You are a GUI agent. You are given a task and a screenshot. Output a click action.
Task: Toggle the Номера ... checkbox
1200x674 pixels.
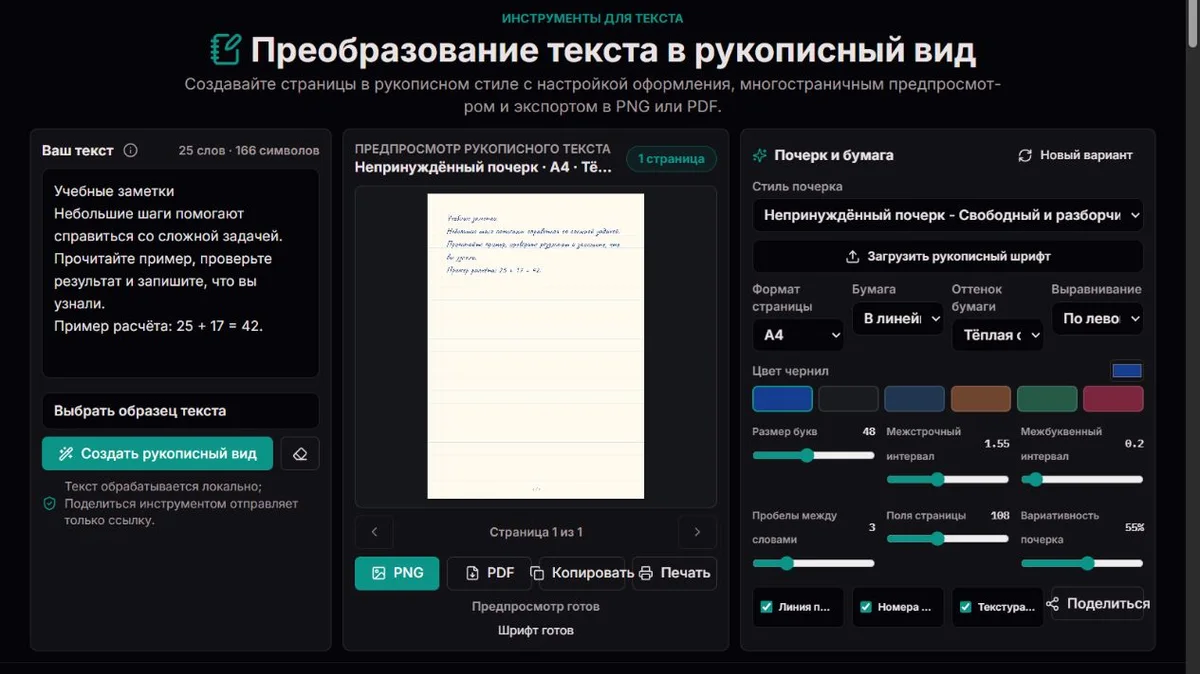coord(866,606)
